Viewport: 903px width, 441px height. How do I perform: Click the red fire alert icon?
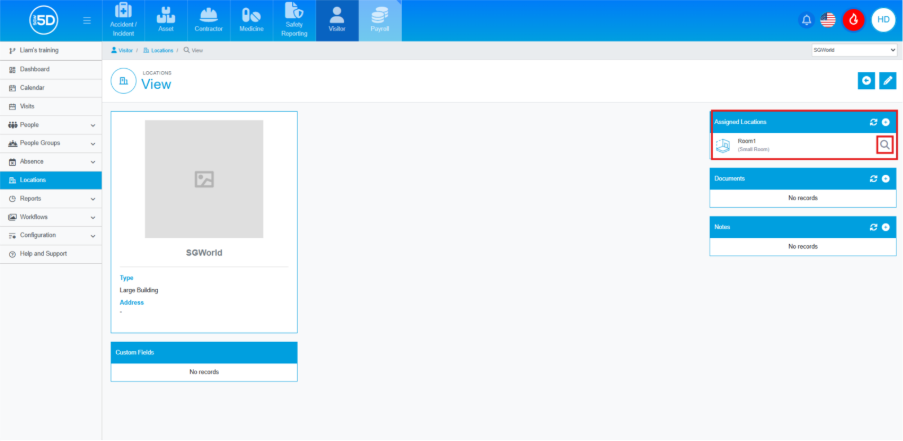(853, 20)
